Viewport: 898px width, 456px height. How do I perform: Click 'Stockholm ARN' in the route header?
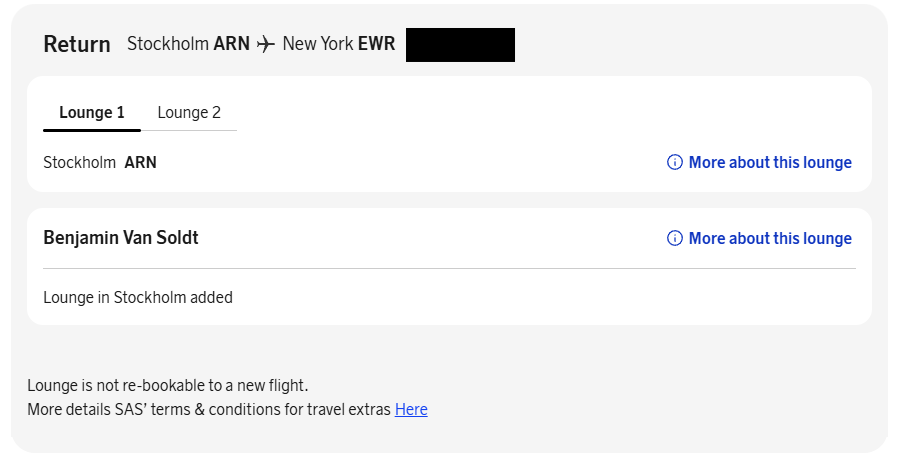coord(188,44)
